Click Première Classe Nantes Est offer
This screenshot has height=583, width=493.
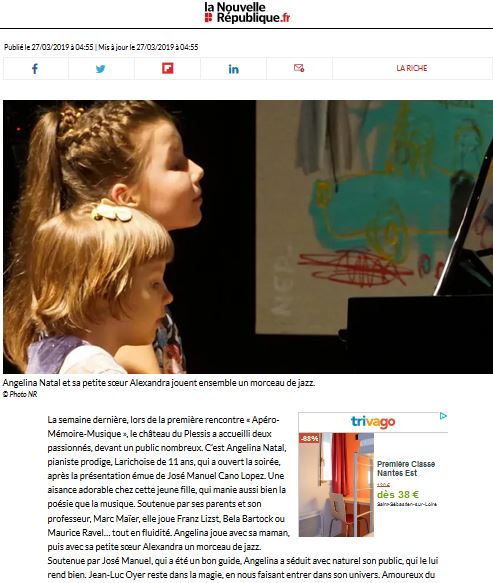pyautogui.click(x=406, y=468)
